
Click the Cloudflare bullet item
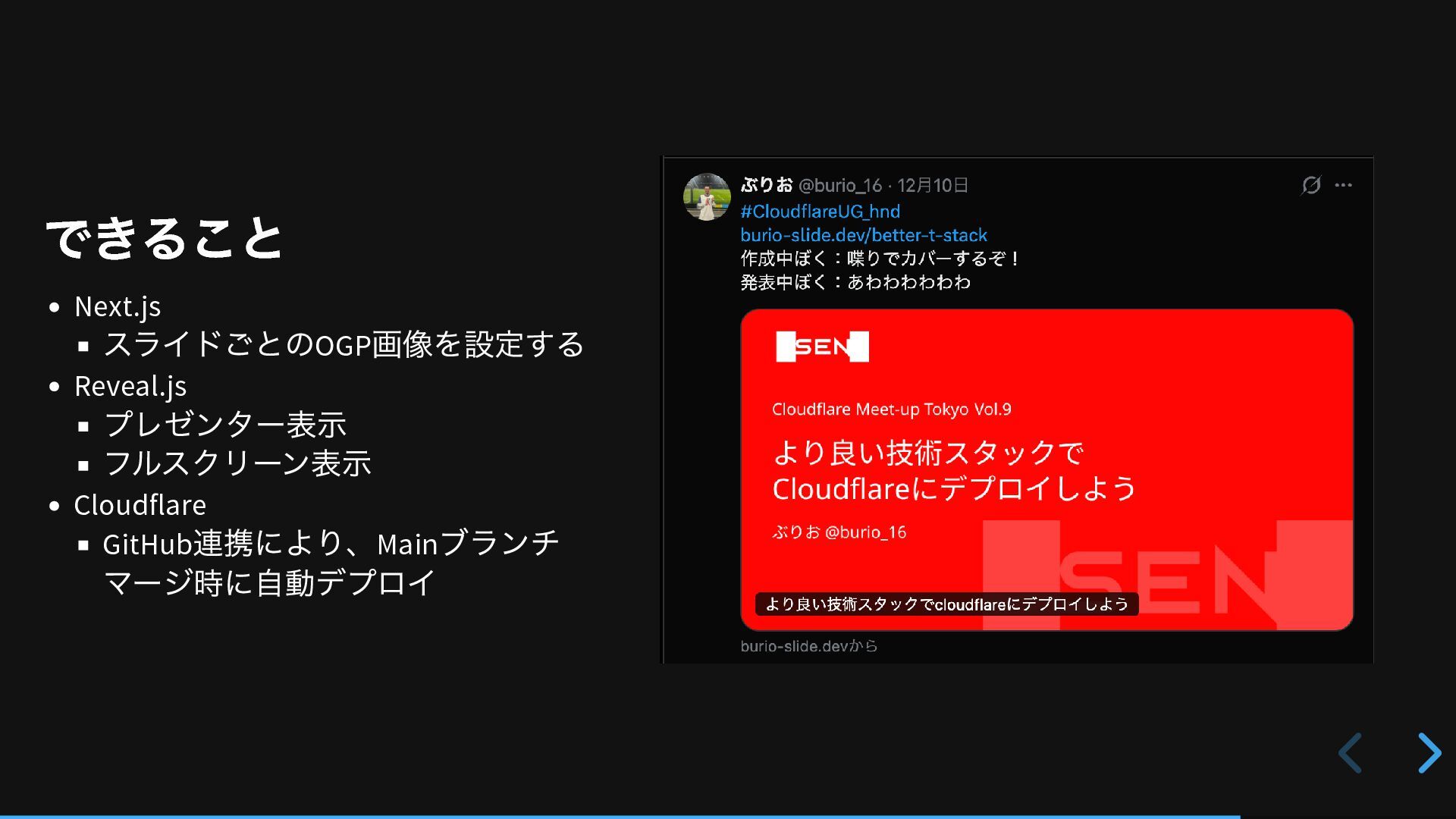(140, 505)
